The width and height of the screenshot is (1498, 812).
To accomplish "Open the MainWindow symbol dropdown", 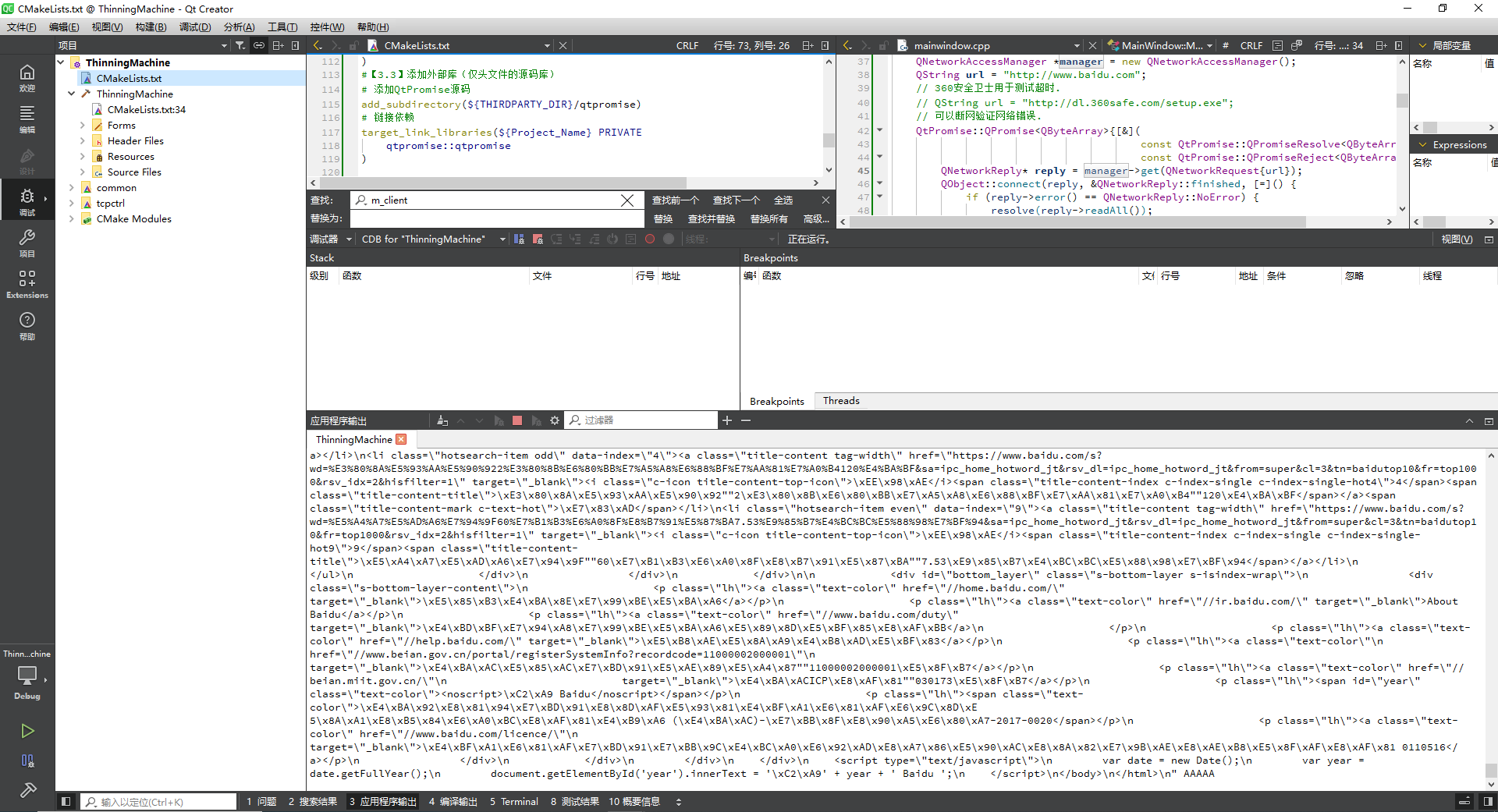I will pos(1162,45).
